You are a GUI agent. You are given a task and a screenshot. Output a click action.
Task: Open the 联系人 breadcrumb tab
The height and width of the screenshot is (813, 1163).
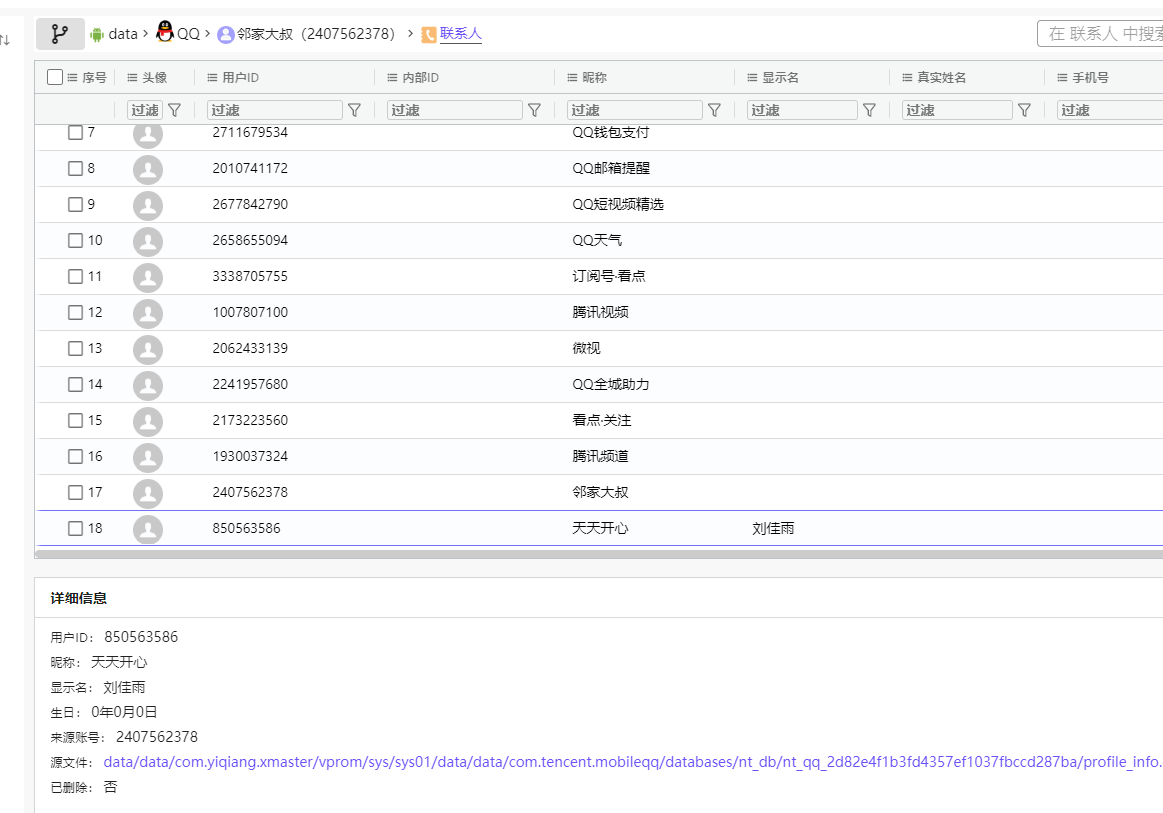461,33
